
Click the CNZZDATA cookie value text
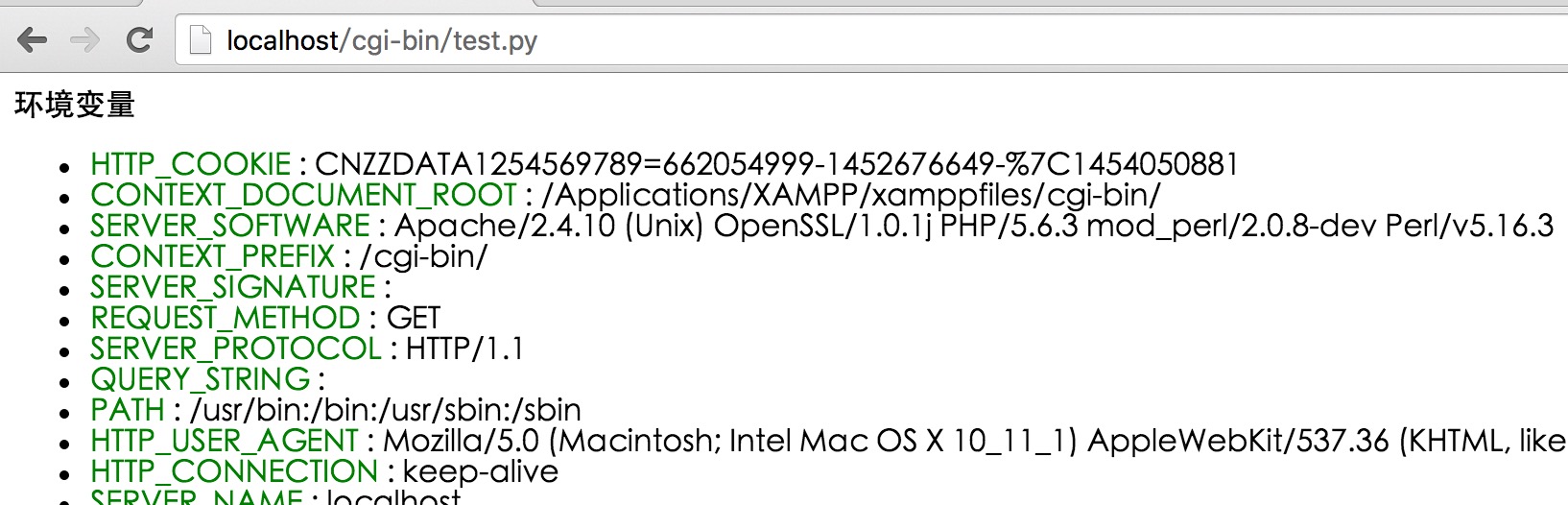[776, 164]
